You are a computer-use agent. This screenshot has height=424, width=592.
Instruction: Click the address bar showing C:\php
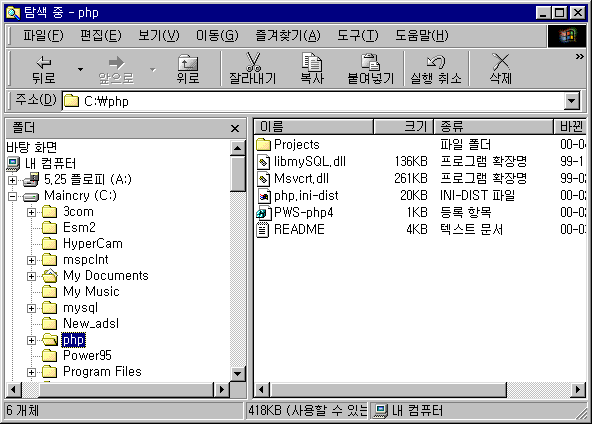[313, 101]
